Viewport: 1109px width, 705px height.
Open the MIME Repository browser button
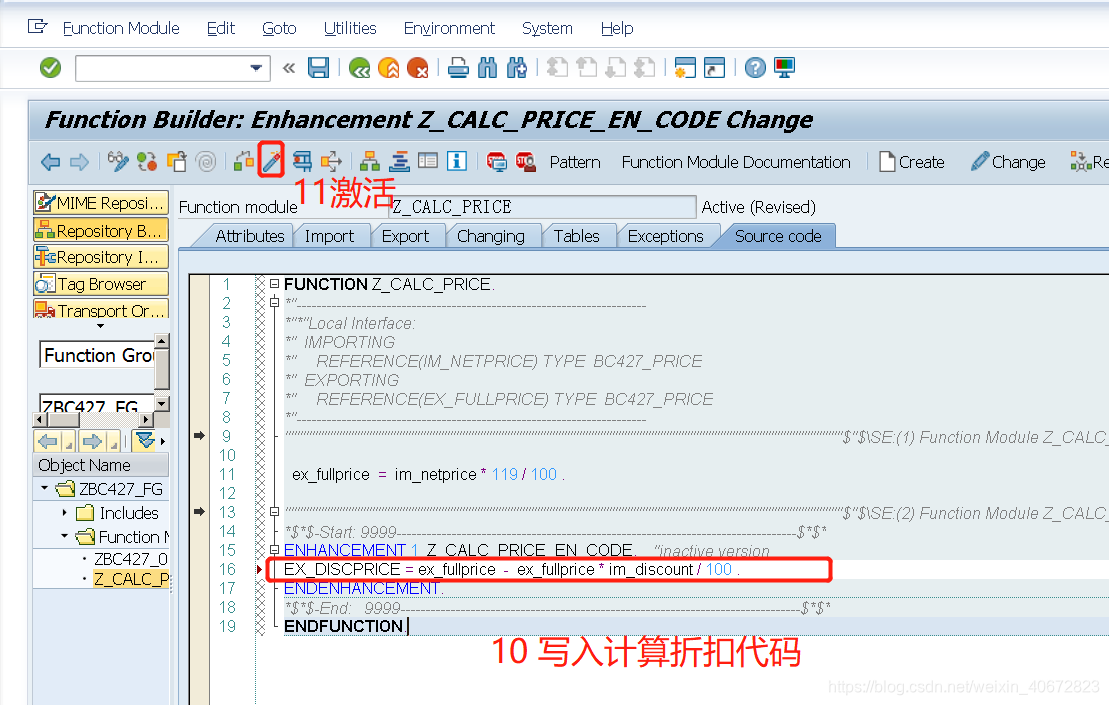[101, 203]
